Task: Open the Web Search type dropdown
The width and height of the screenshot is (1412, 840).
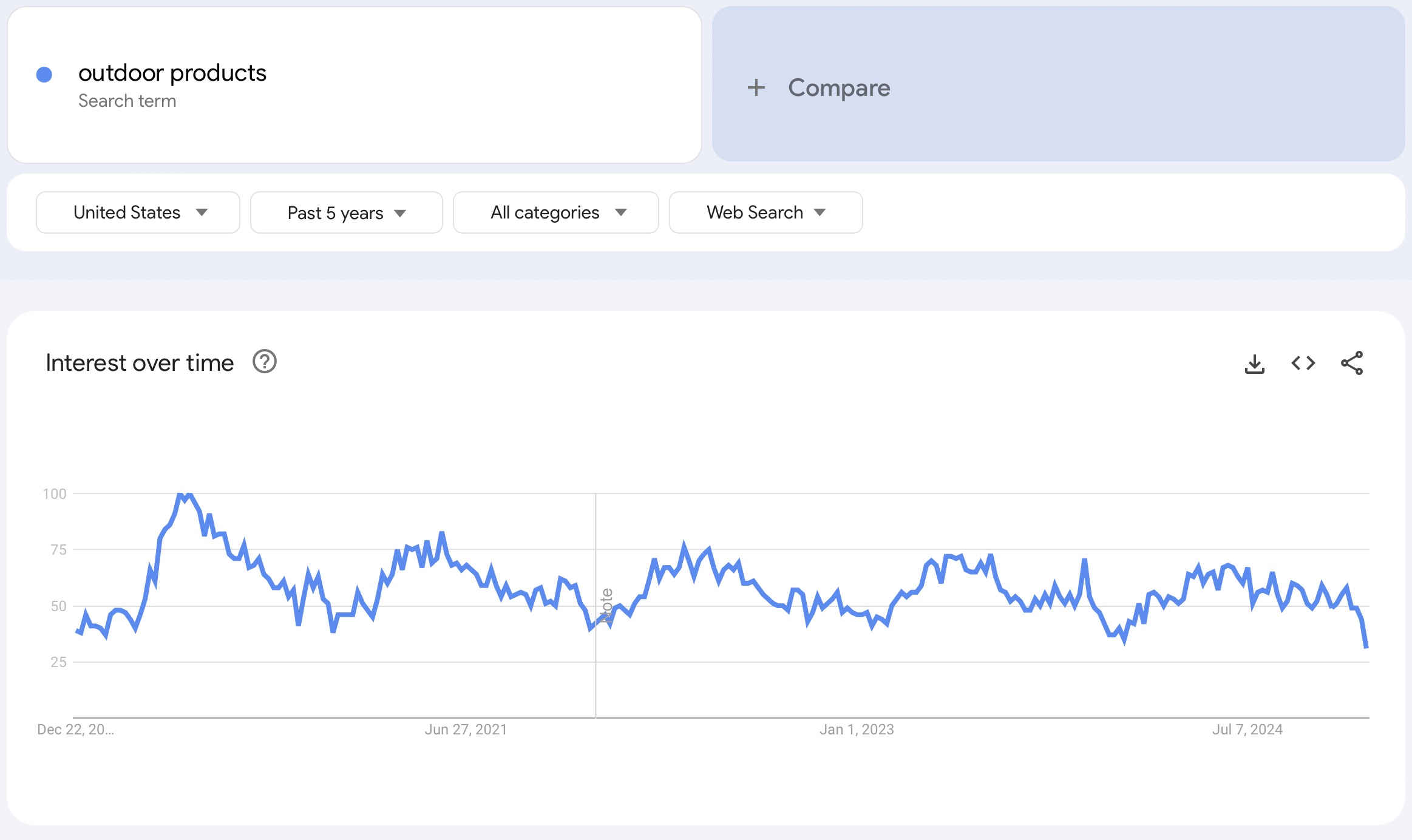Action: 765,212
